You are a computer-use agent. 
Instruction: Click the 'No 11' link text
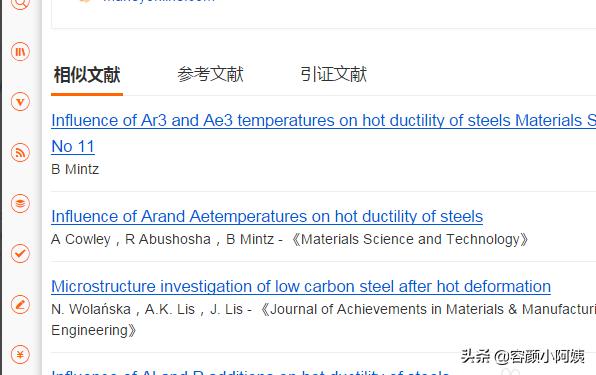coord(73,146)
